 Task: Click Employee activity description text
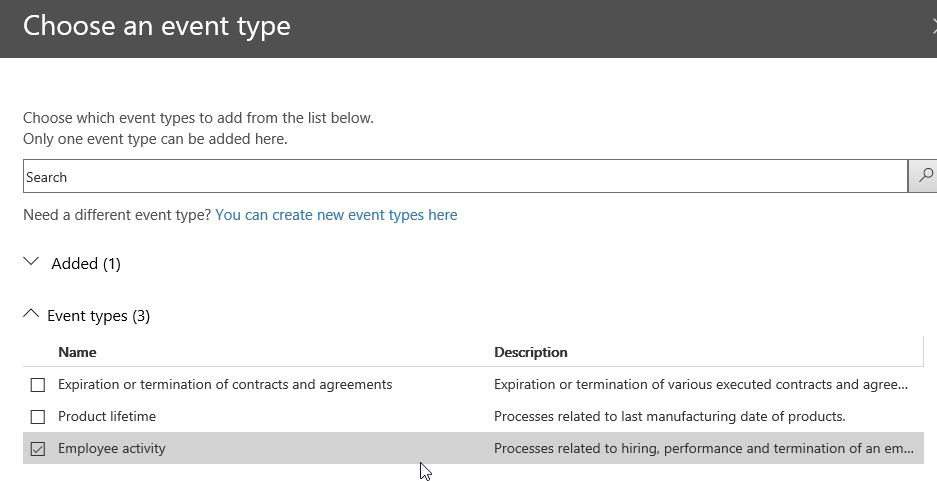tap(702, 449)
